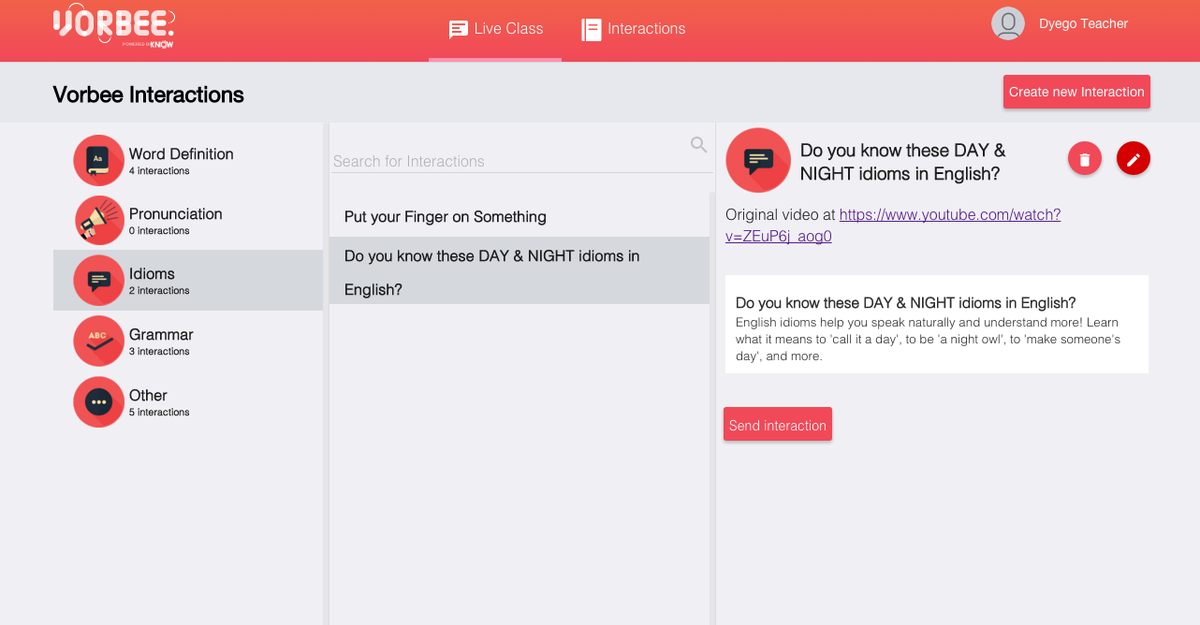1200x625 pixels.
Task: Open the Grammar category label
Action: [161, 335]
